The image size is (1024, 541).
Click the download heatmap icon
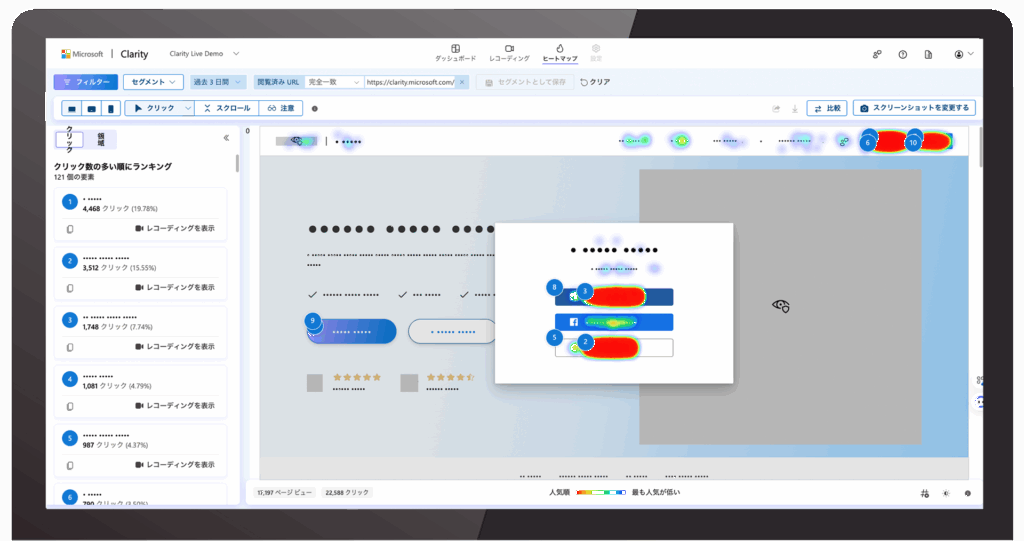pyautogui.click(x=795, y=108)
